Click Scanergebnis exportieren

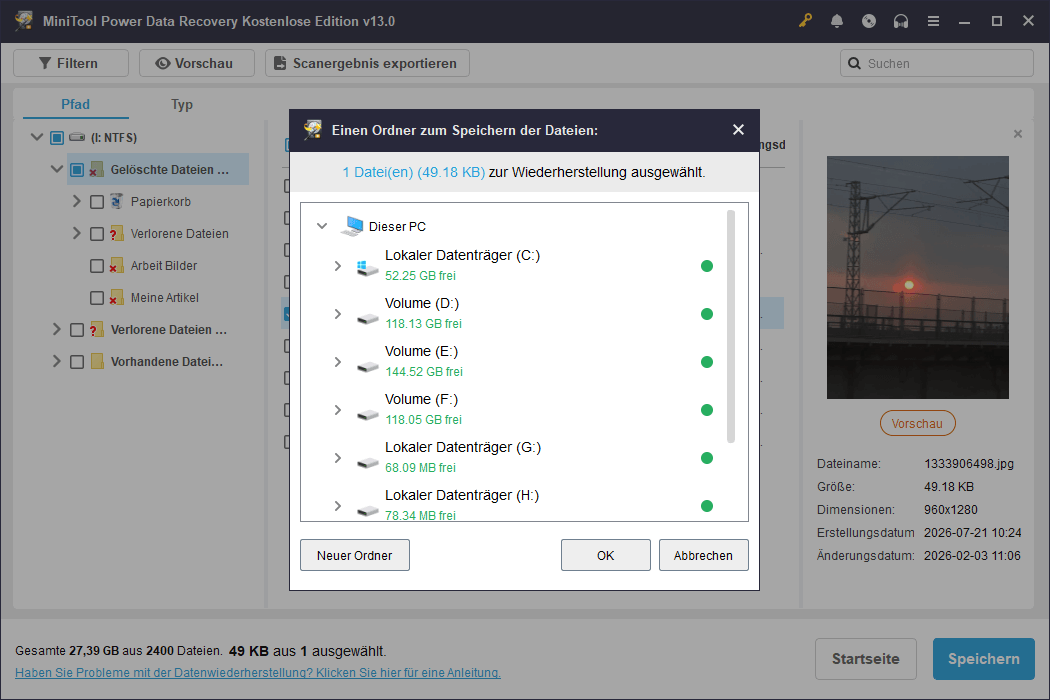[367, 63]
